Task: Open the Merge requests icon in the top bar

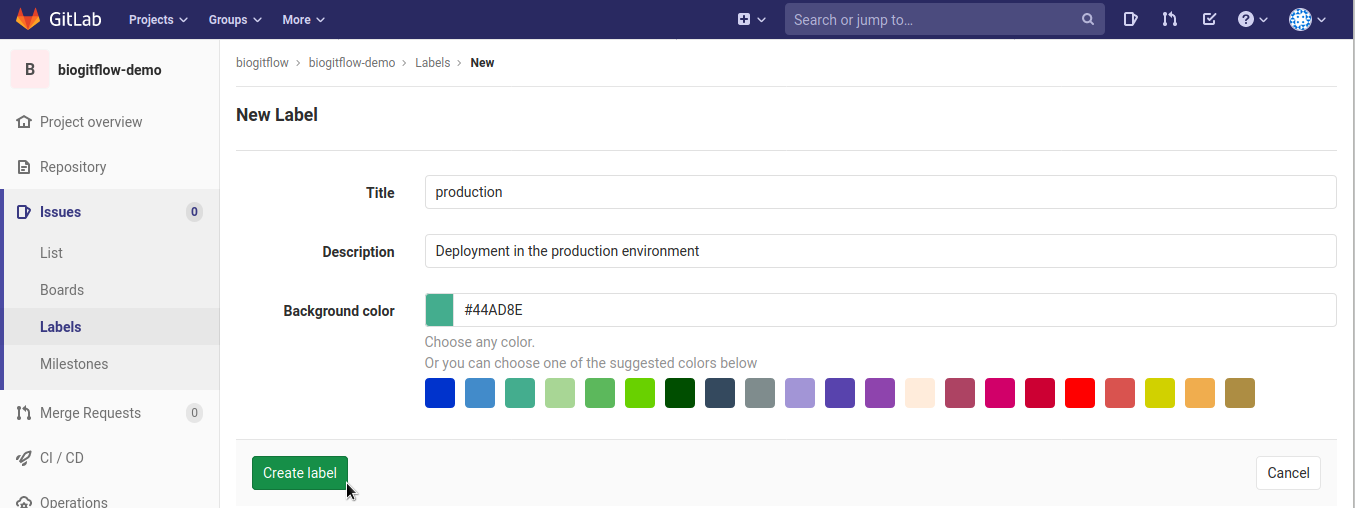Action: pyautogui.click(x=1169, y=19)
